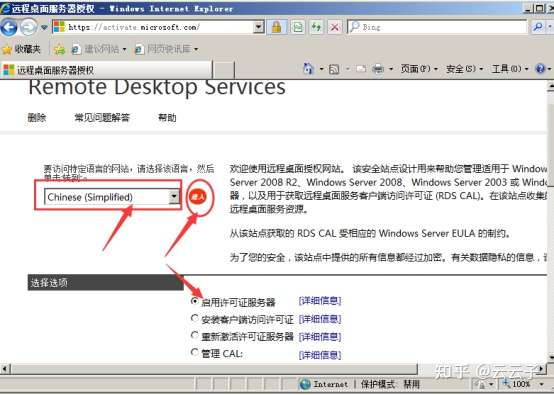Click the 100% zoom level button

517,384
